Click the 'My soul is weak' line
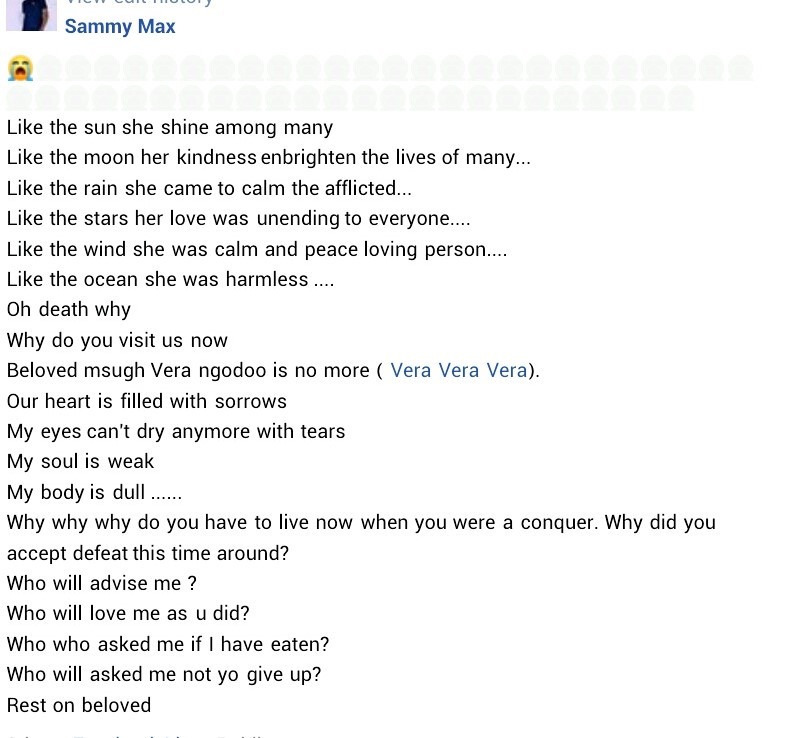This screenshot has height=738, width=800. pos(81,462)
